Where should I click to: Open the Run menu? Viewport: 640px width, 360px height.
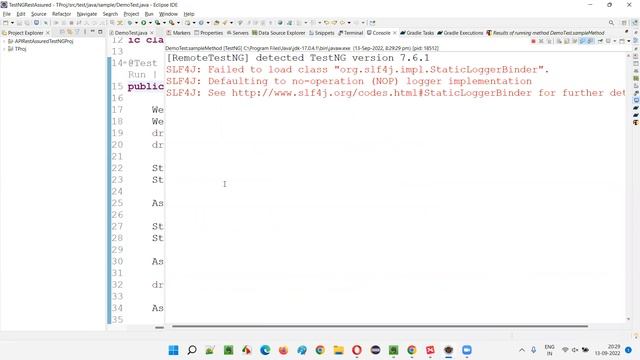click(149, 14)
